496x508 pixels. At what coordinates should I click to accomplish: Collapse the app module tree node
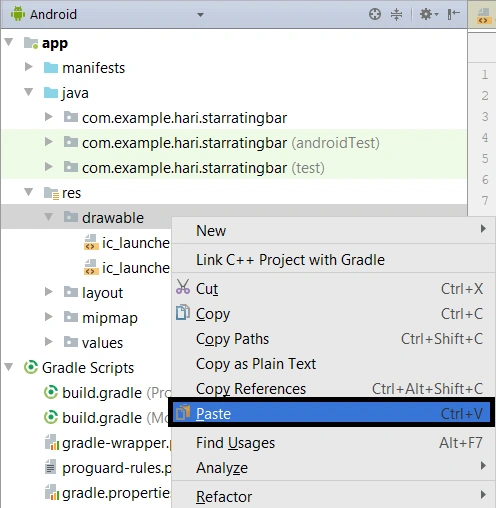tap(9, 42)
